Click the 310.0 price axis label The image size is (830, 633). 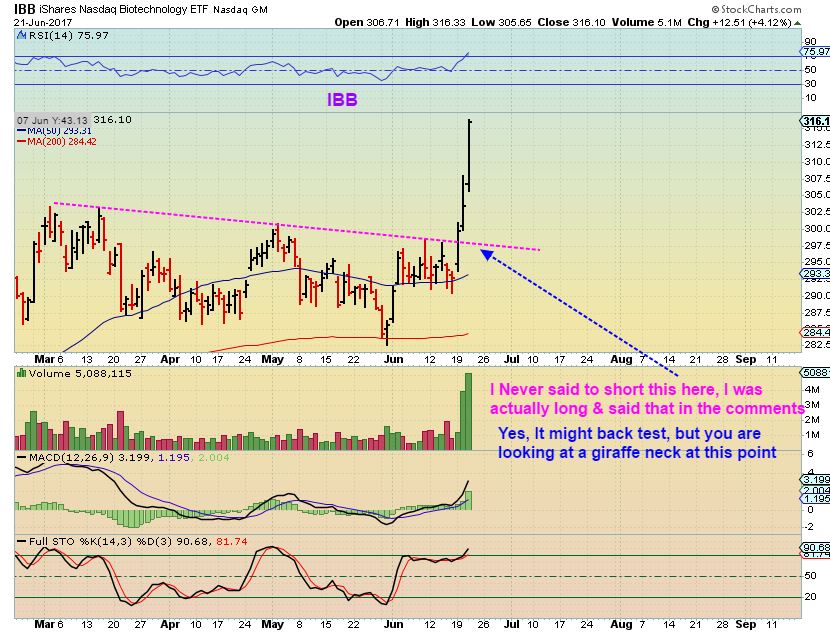coord(817,161)
